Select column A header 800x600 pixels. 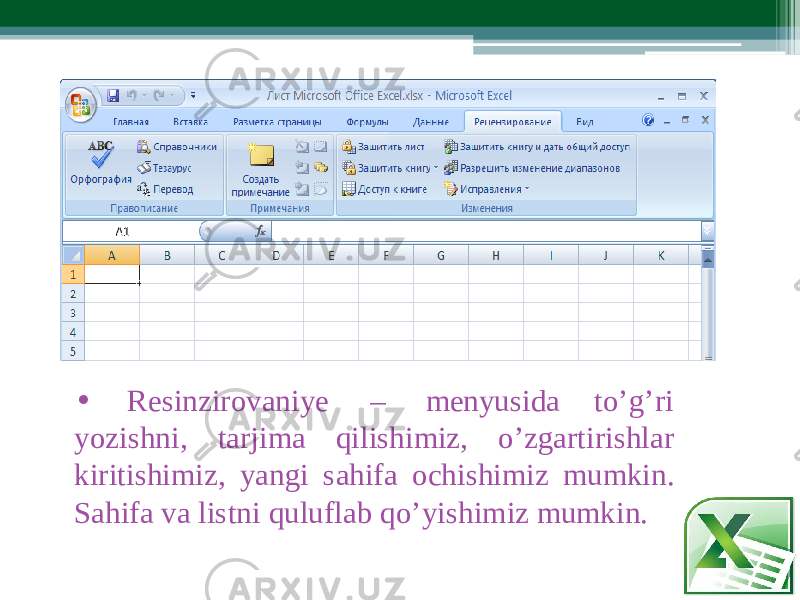112,255
